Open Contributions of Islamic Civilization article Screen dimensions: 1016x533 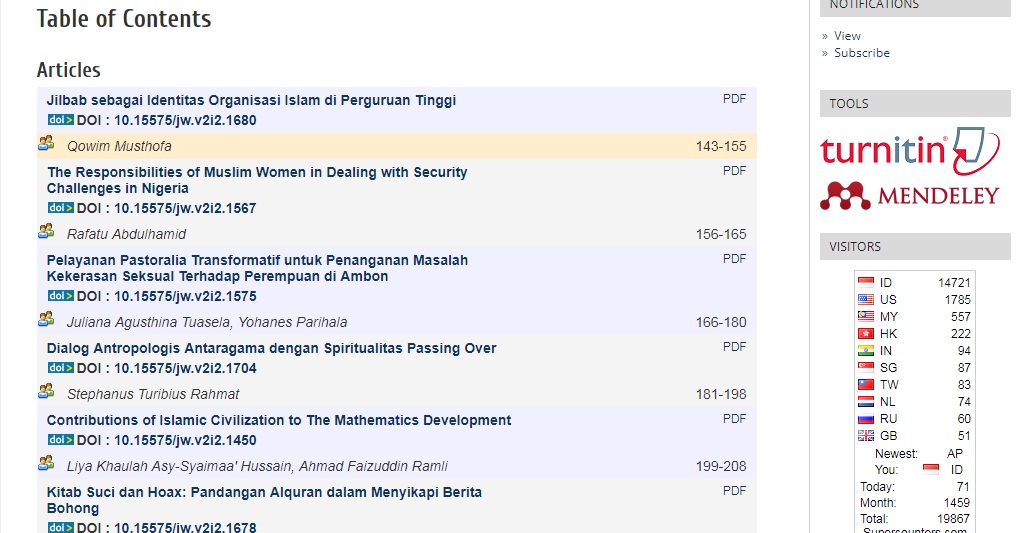279,420
